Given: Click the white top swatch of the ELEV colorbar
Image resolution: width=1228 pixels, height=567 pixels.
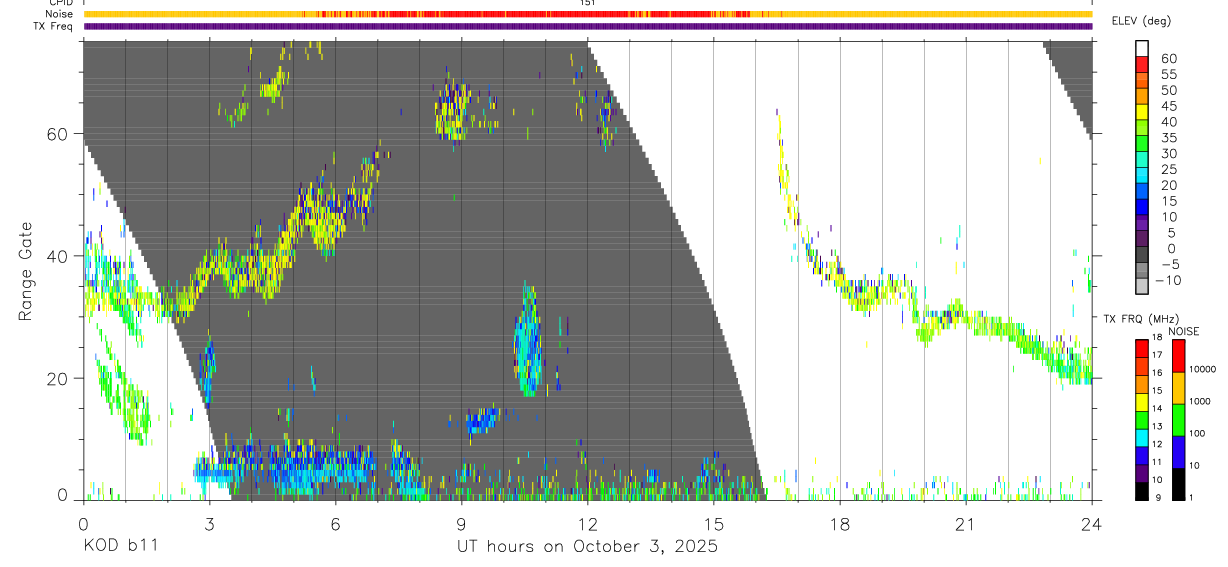Looking at the screenshot, I should point(1142,50).
